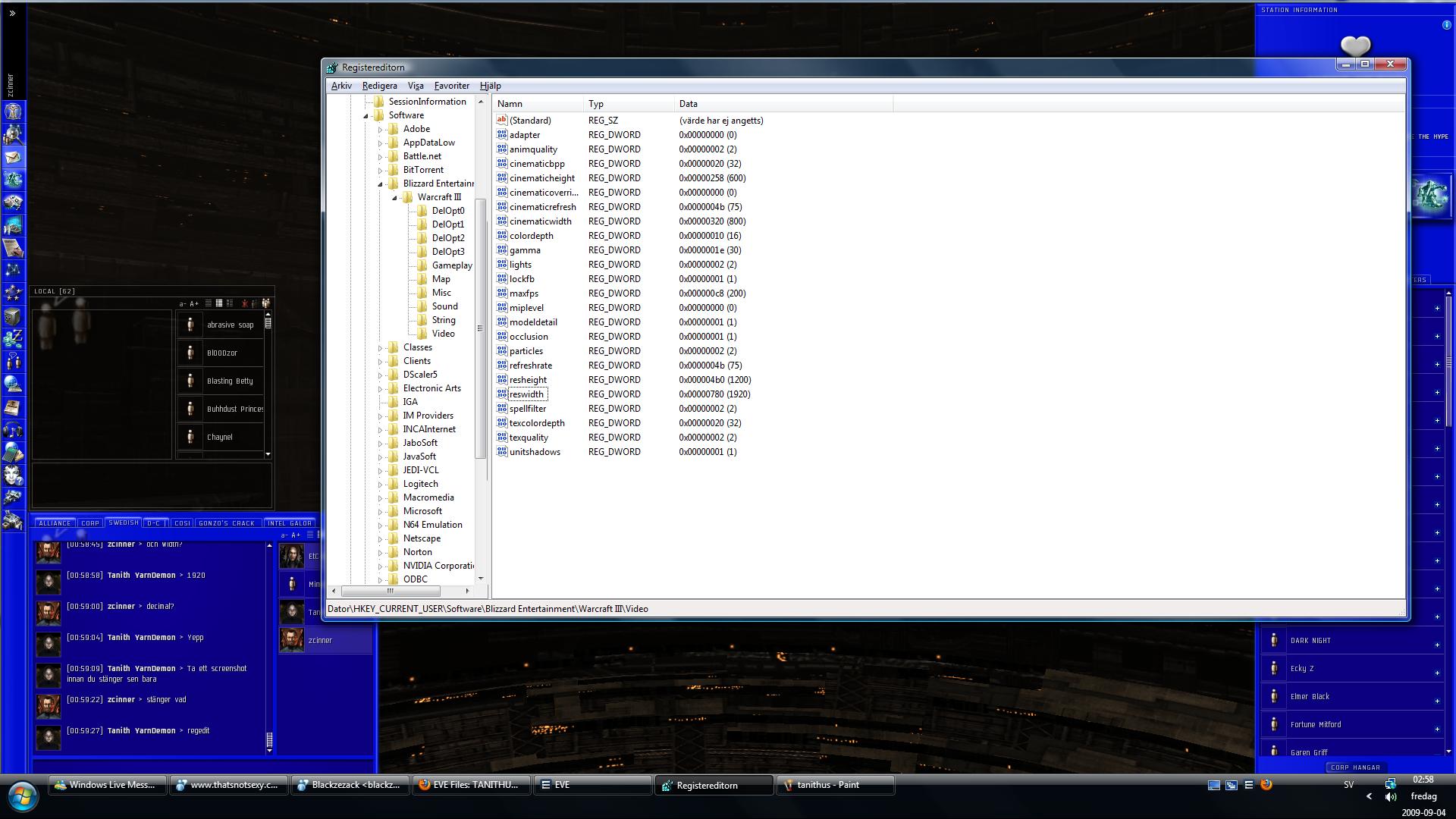Click the registry tree horizontal scrollbar

click(x=390, y=591)
